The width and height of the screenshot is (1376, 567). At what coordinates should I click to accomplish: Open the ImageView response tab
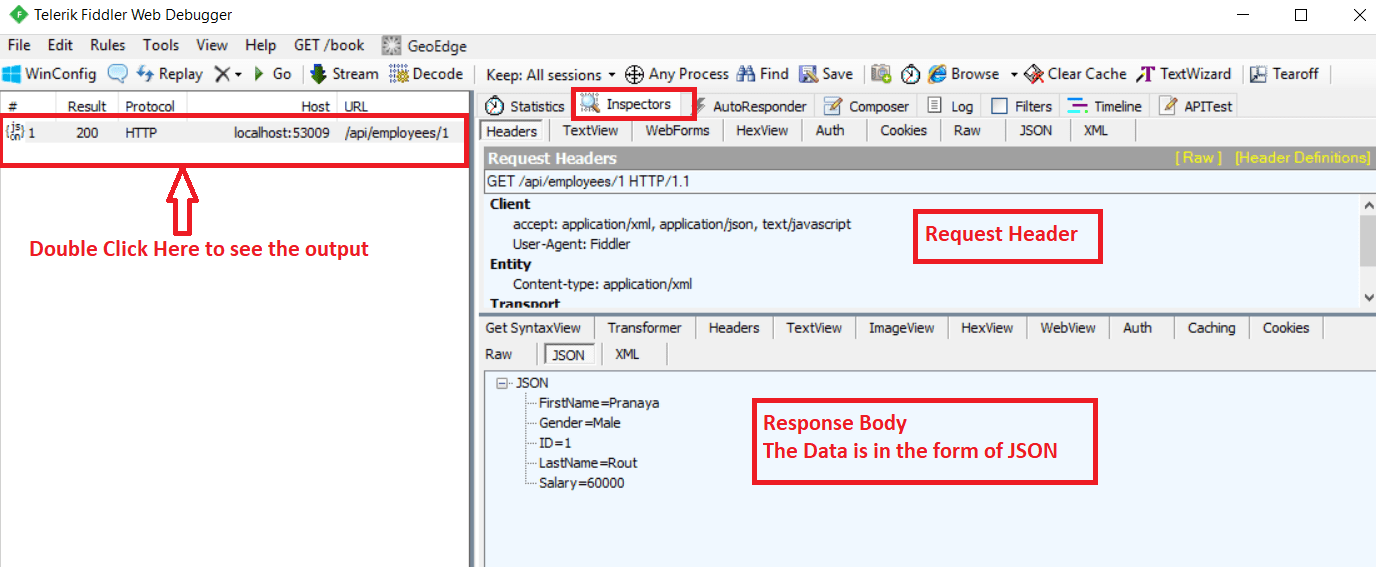(x=901, y=328)
